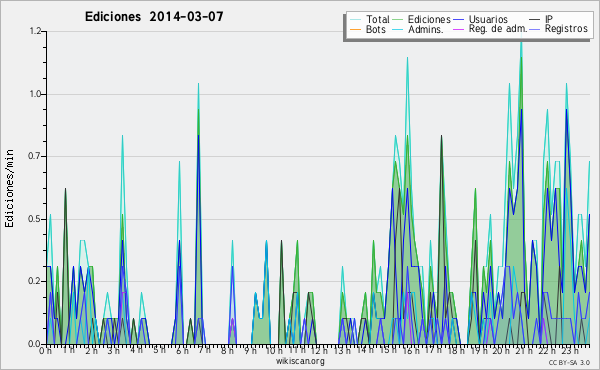This screenshot has height=370, width=600.
Task: Click the 1.2 y-axis value
Action: click(x=35, y=31)
